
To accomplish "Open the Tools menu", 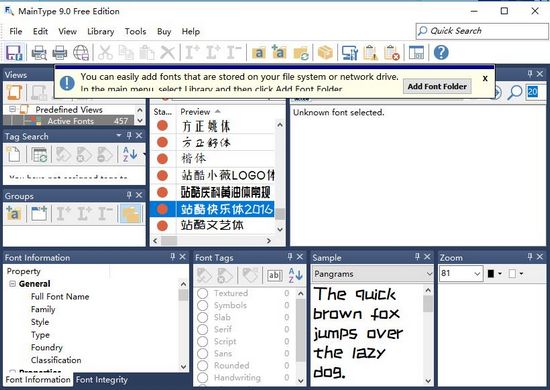I will (135, 32).
